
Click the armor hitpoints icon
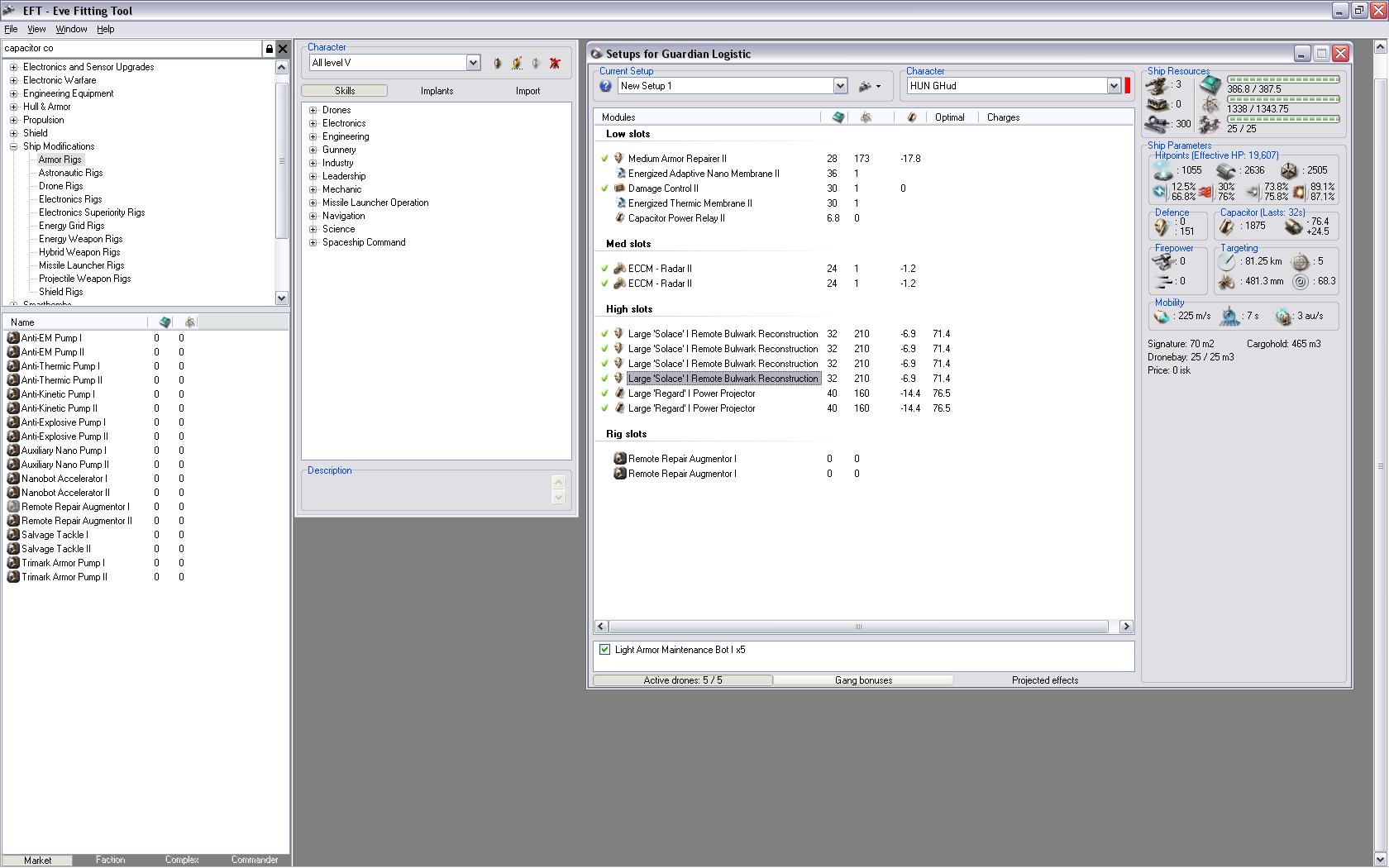(1226, 170)
